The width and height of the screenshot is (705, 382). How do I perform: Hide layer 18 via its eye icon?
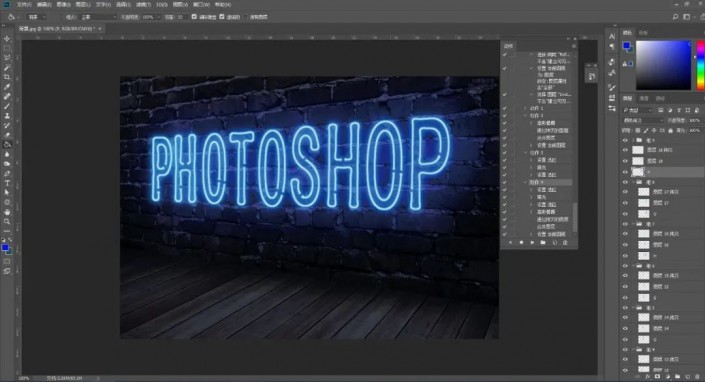tap(625, 161)
